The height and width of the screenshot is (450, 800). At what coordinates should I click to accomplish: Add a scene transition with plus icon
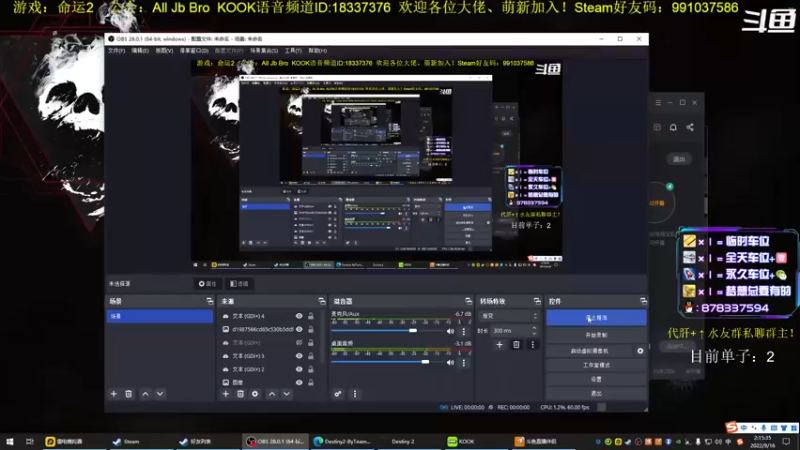pos(499,345)
